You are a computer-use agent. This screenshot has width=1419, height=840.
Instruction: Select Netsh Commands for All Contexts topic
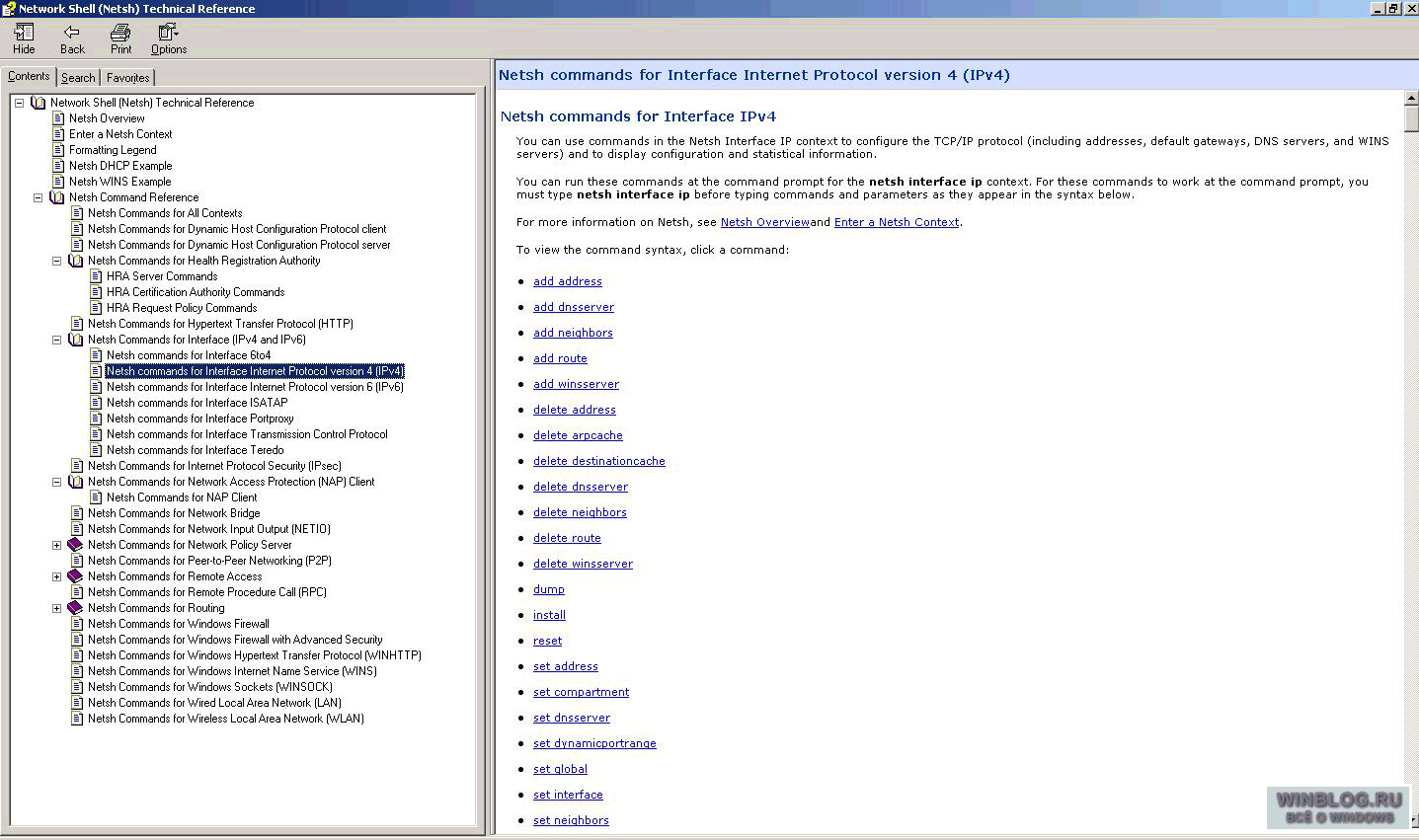165,213
